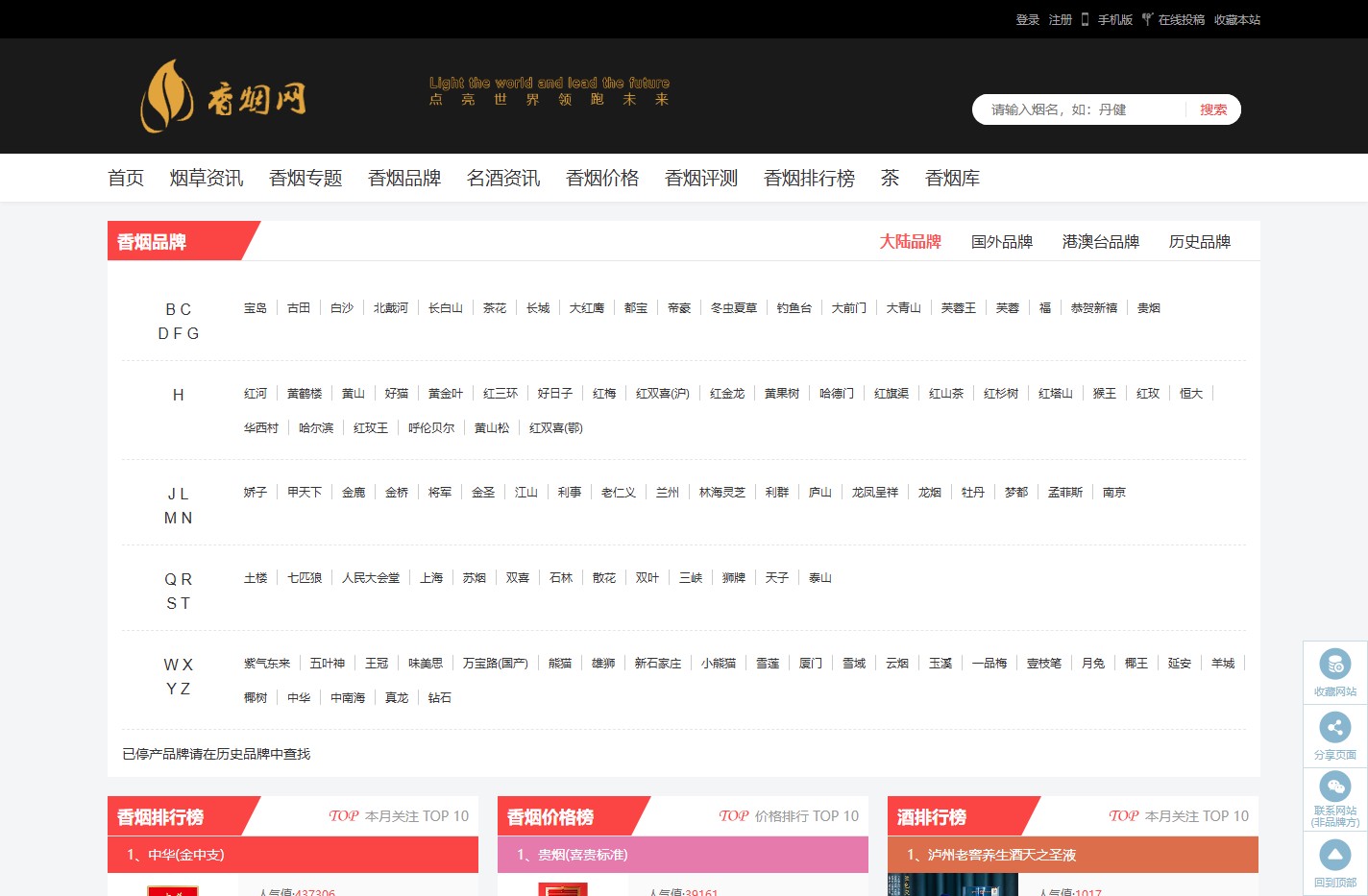
Task: Open the 熊猫 brand link
Action: pyautogui.click(x=560, y=664)
